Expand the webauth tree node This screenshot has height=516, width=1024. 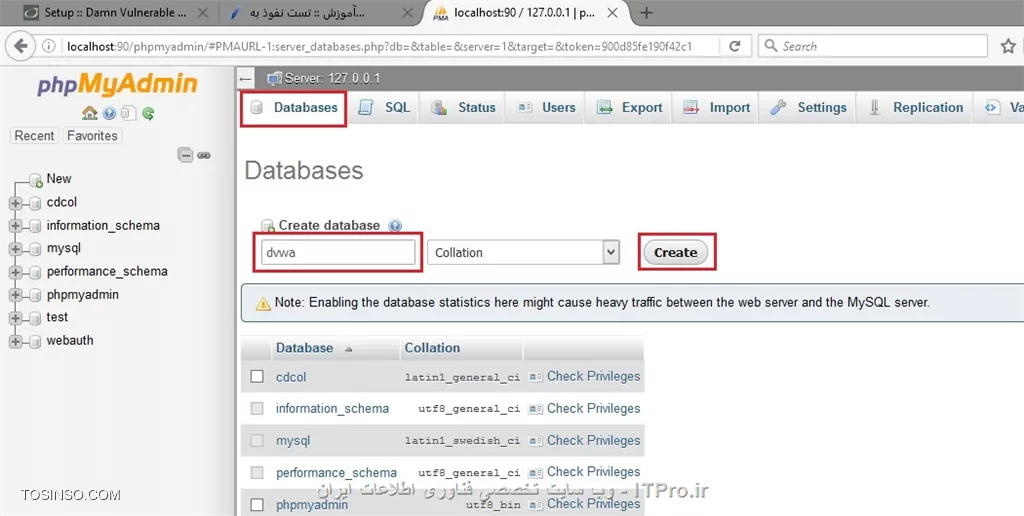pyautogui.click(x=16, y=342)
